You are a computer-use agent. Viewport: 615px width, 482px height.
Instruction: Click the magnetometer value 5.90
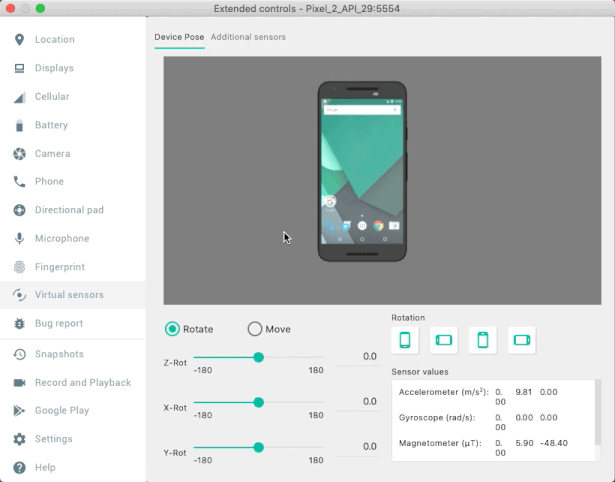524,443
